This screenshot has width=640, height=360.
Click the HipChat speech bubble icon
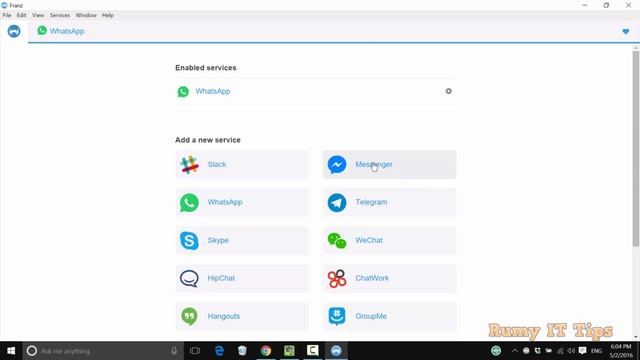189,278
